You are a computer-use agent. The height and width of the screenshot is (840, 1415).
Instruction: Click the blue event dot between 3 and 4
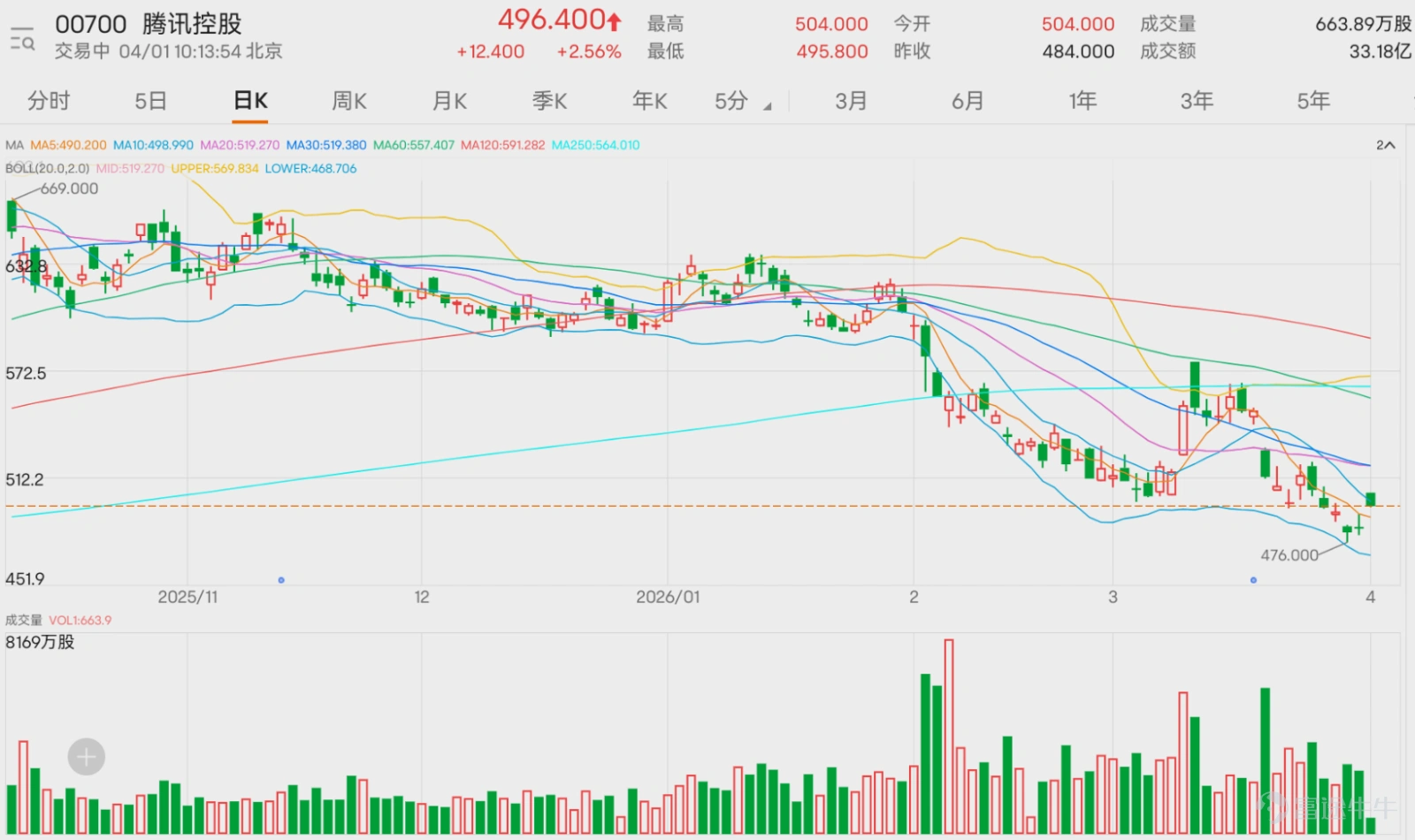tap(1253, 580)
